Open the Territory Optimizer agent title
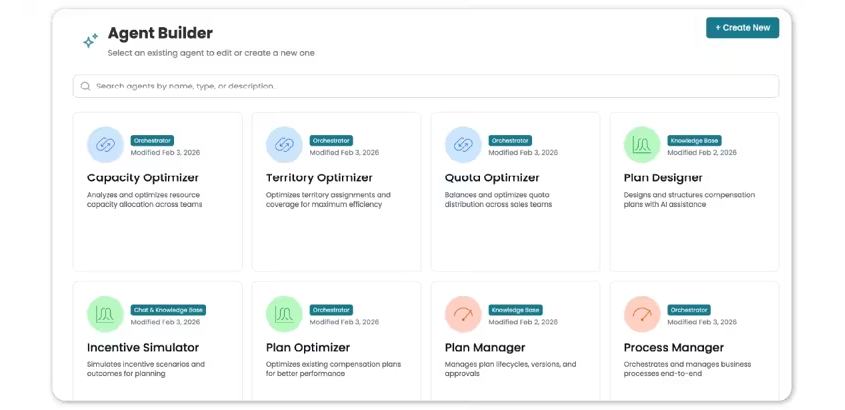The height and width of the screenshot is (410, 845). tap(319, 178)
